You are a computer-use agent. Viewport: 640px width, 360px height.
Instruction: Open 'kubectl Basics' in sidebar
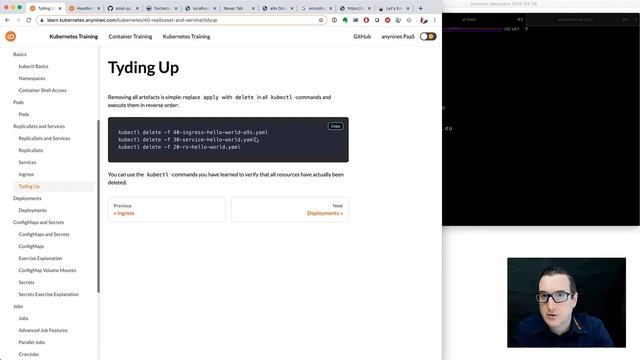click(33, 66)
